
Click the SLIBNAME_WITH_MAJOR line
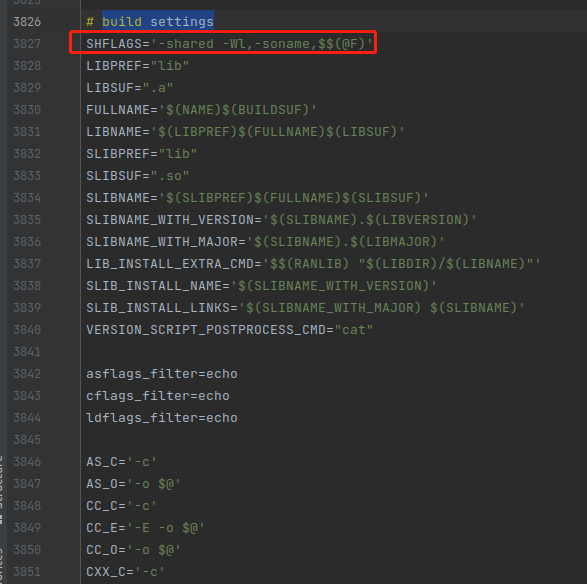click(265, 242)
